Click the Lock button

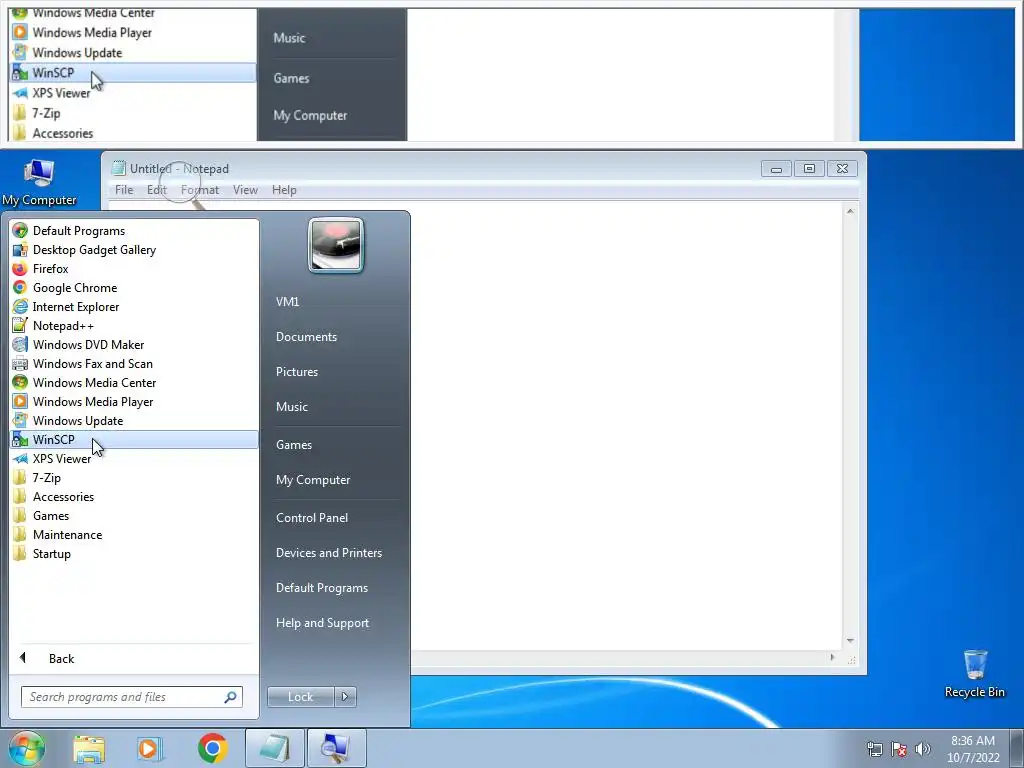pyautogui.click(x=300, y=697)
